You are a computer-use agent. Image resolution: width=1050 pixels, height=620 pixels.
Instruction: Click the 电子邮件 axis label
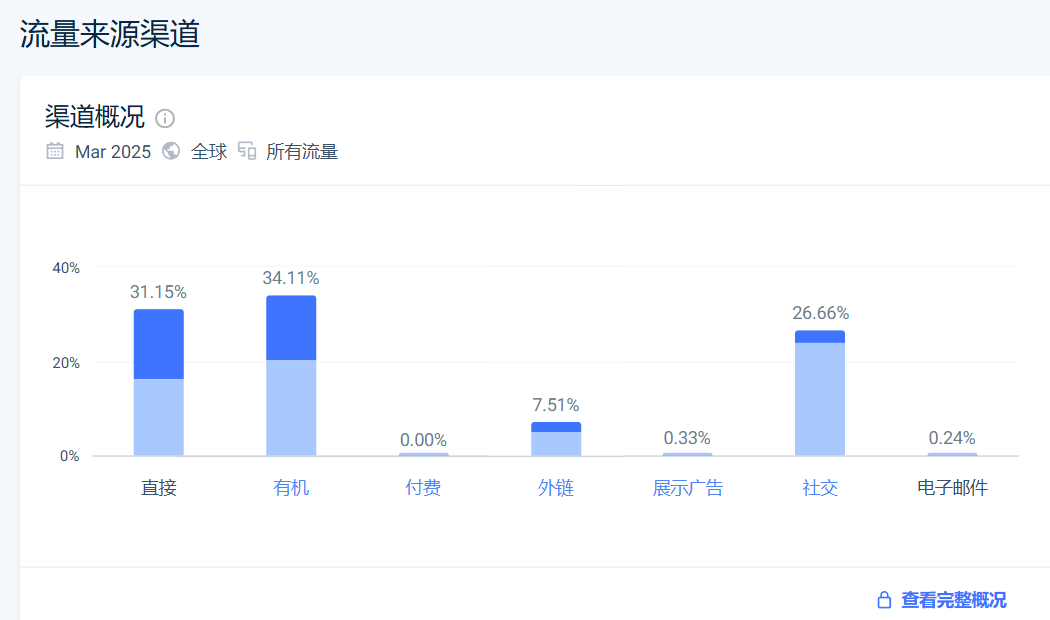(x=952, y=488)
